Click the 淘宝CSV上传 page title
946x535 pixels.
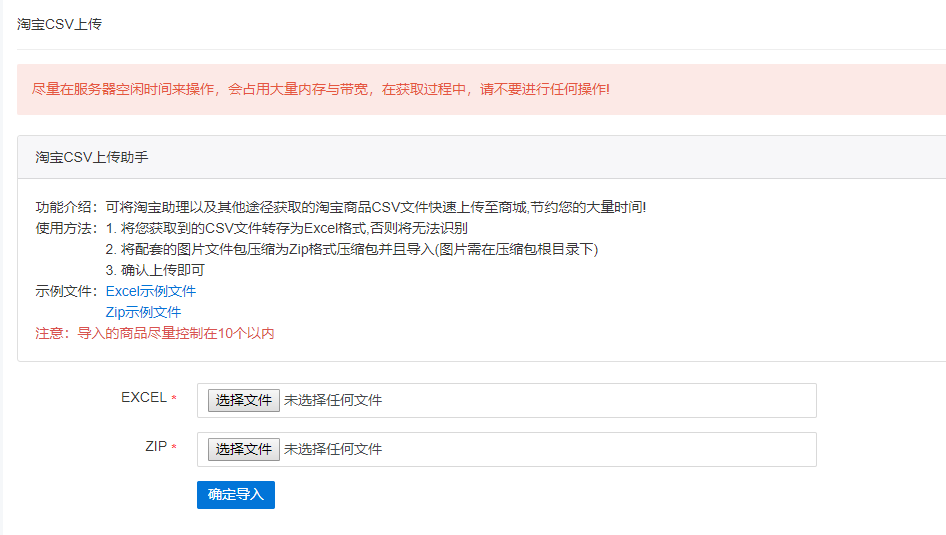59,24
